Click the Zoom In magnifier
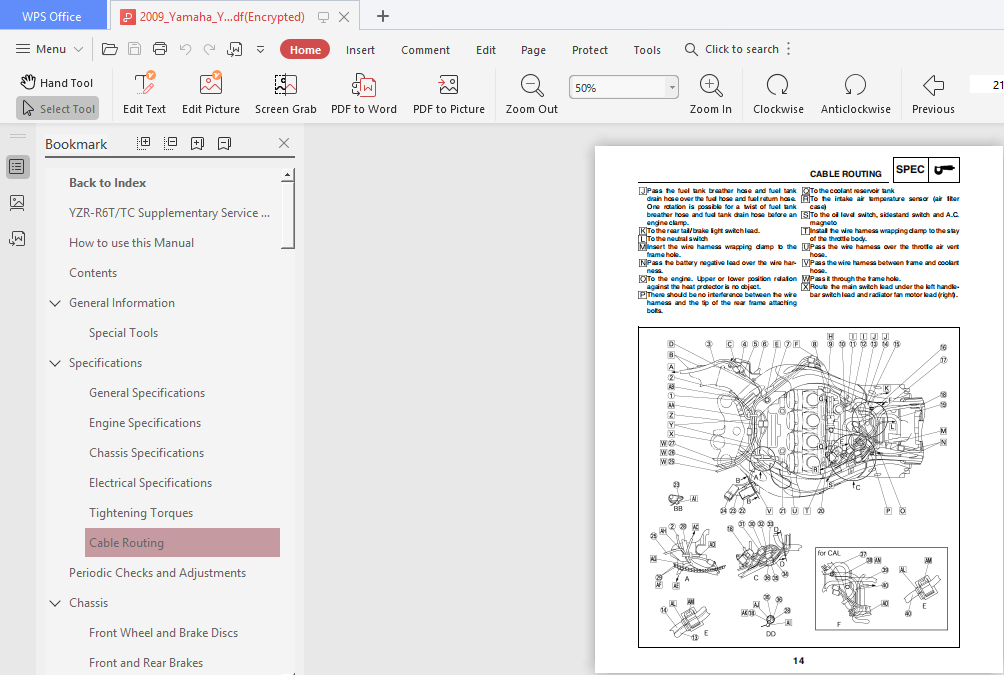1004x675 pixels. click(x=711, y=94)
